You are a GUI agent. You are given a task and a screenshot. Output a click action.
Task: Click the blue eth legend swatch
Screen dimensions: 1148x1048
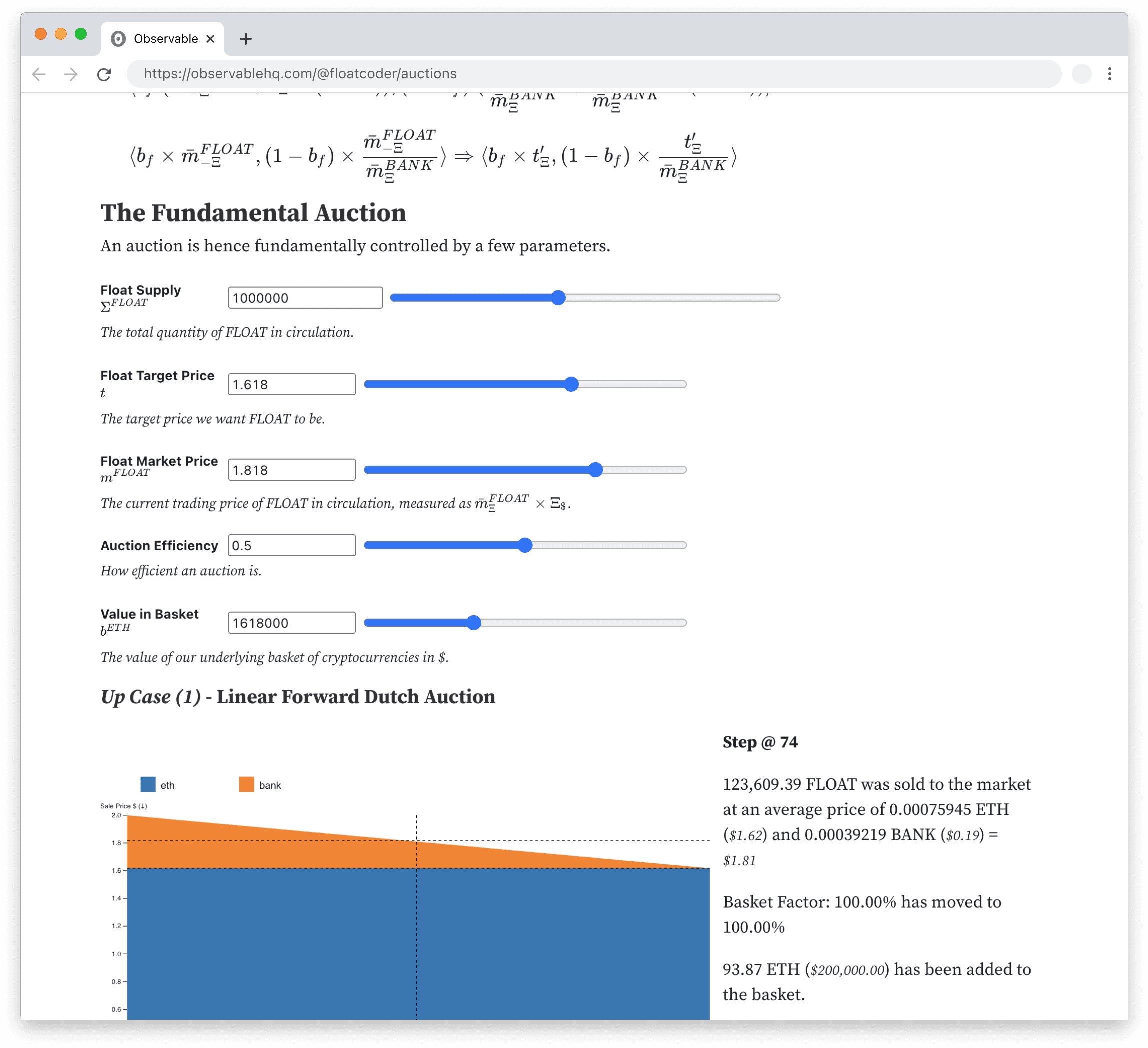(x=148, y=784)
